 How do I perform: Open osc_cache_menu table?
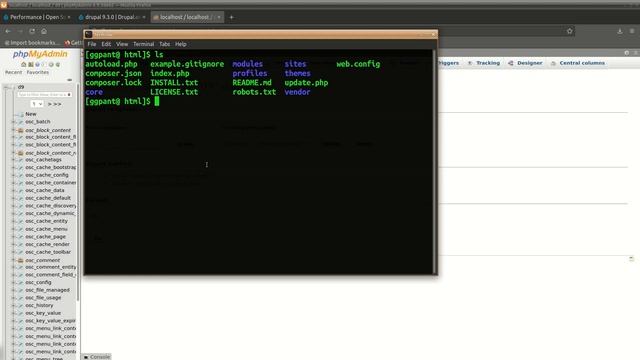click(46, 229)
